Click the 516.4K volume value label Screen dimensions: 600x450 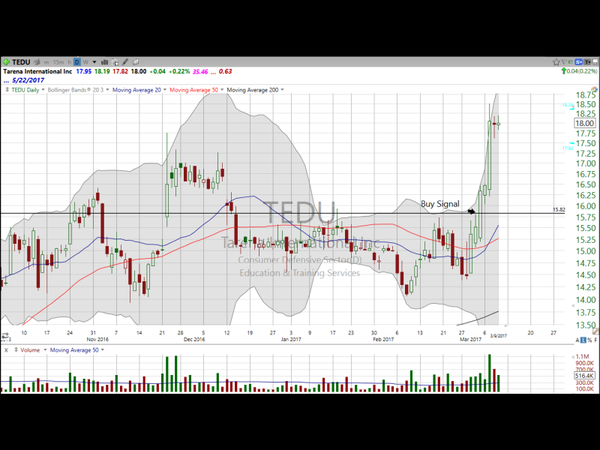point(585,376)
